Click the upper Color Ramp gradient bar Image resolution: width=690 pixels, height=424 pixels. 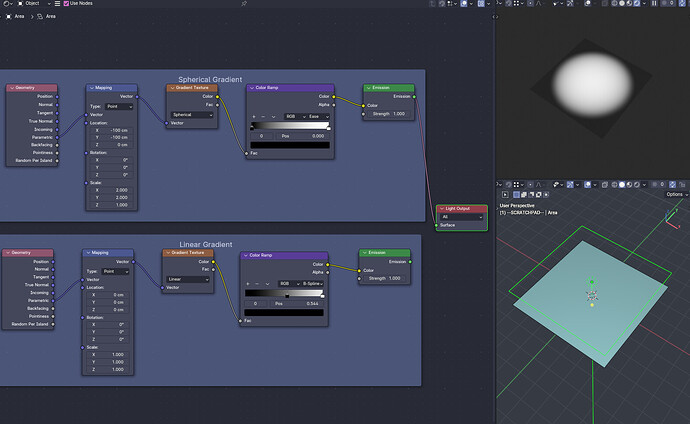click(x=290, y=126)
